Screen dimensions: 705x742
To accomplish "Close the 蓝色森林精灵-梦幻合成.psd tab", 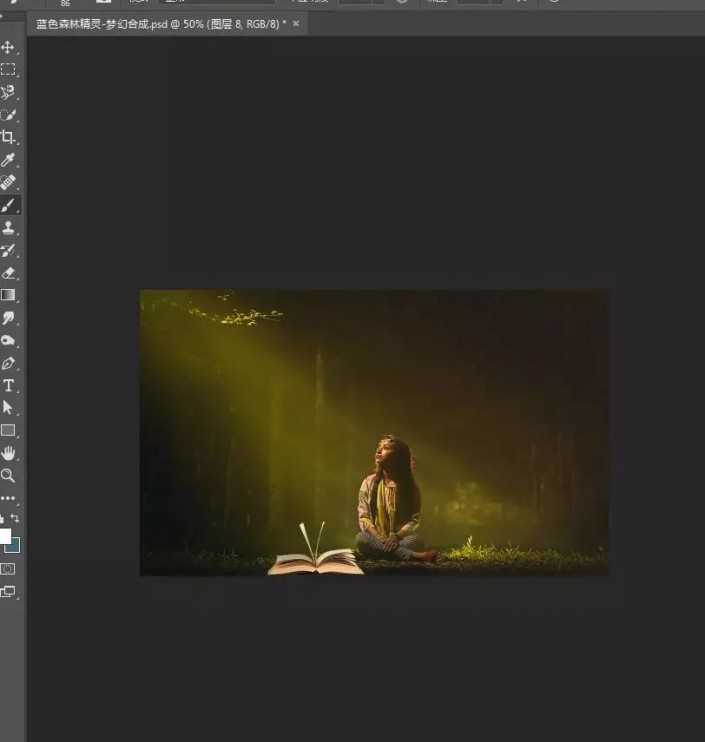I will [296, 23].
